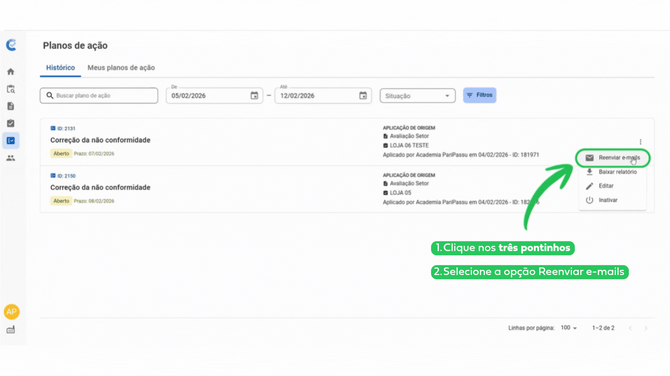Select Reenviar e-mails in the menu
The image size is (670, 376).
(x=612, y=158)
